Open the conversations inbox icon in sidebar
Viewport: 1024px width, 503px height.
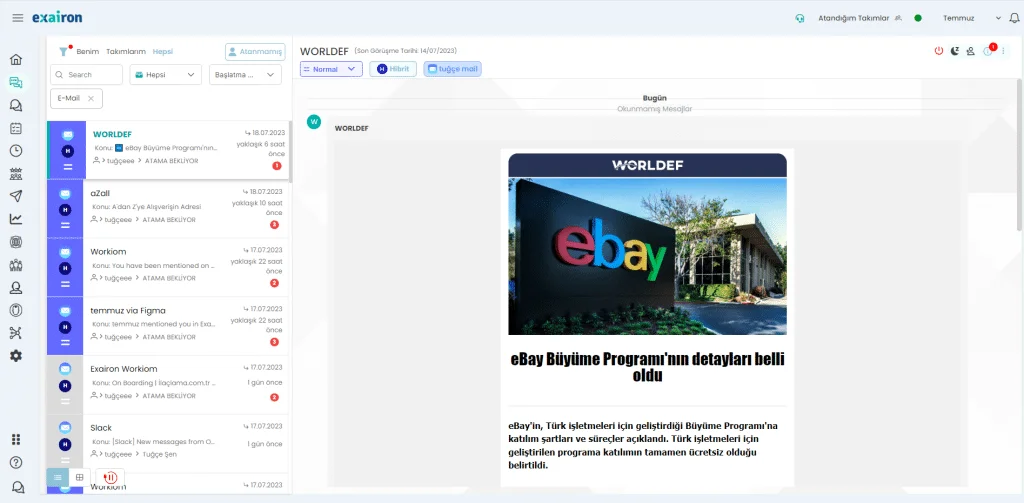point(16,82)
